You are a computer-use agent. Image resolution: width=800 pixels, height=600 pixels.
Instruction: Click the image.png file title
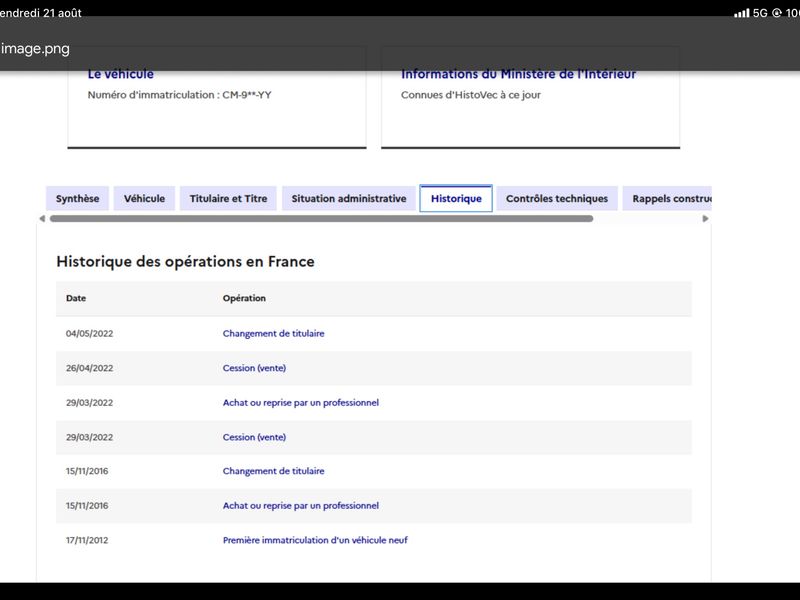tap(35, 49)
